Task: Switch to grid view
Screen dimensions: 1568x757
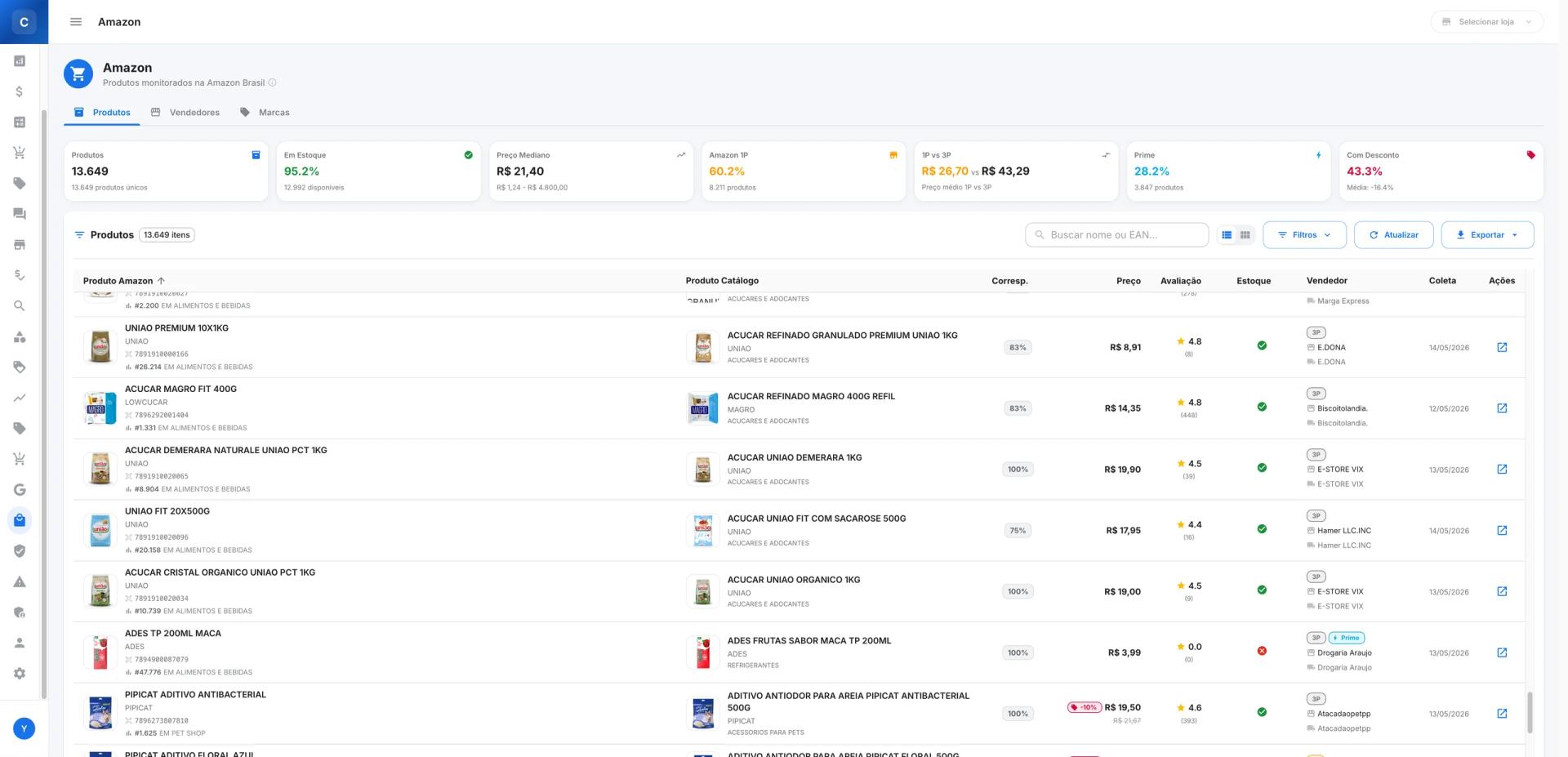Action: click(1245, 235)
